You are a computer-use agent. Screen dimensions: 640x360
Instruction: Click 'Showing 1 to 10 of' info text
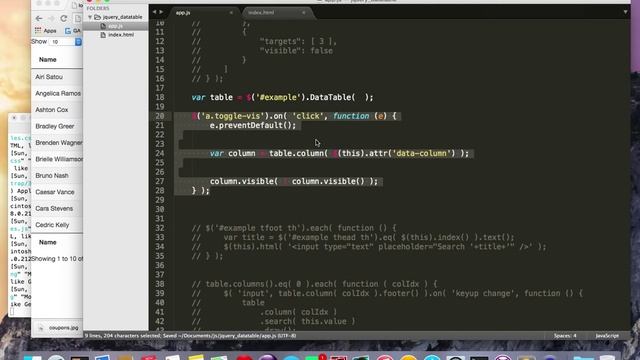coord(57,259)
